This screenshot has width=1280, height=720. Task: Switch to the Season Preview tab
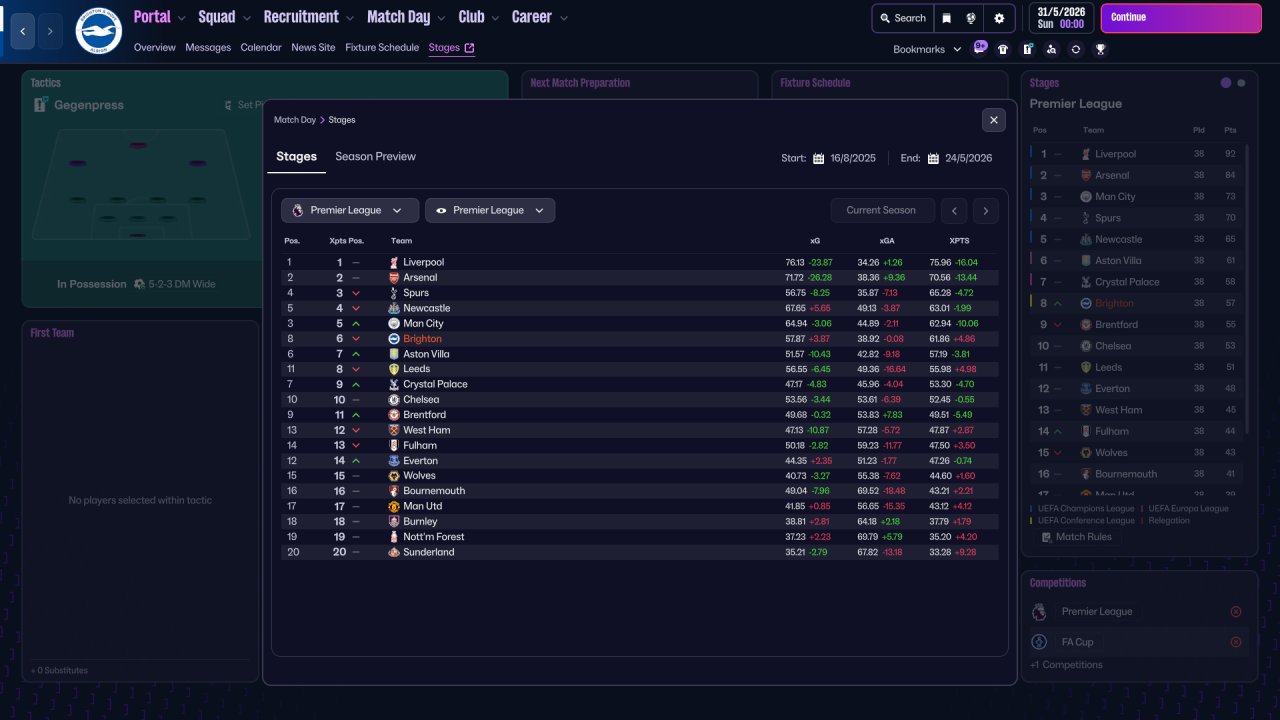coord(375,157)
